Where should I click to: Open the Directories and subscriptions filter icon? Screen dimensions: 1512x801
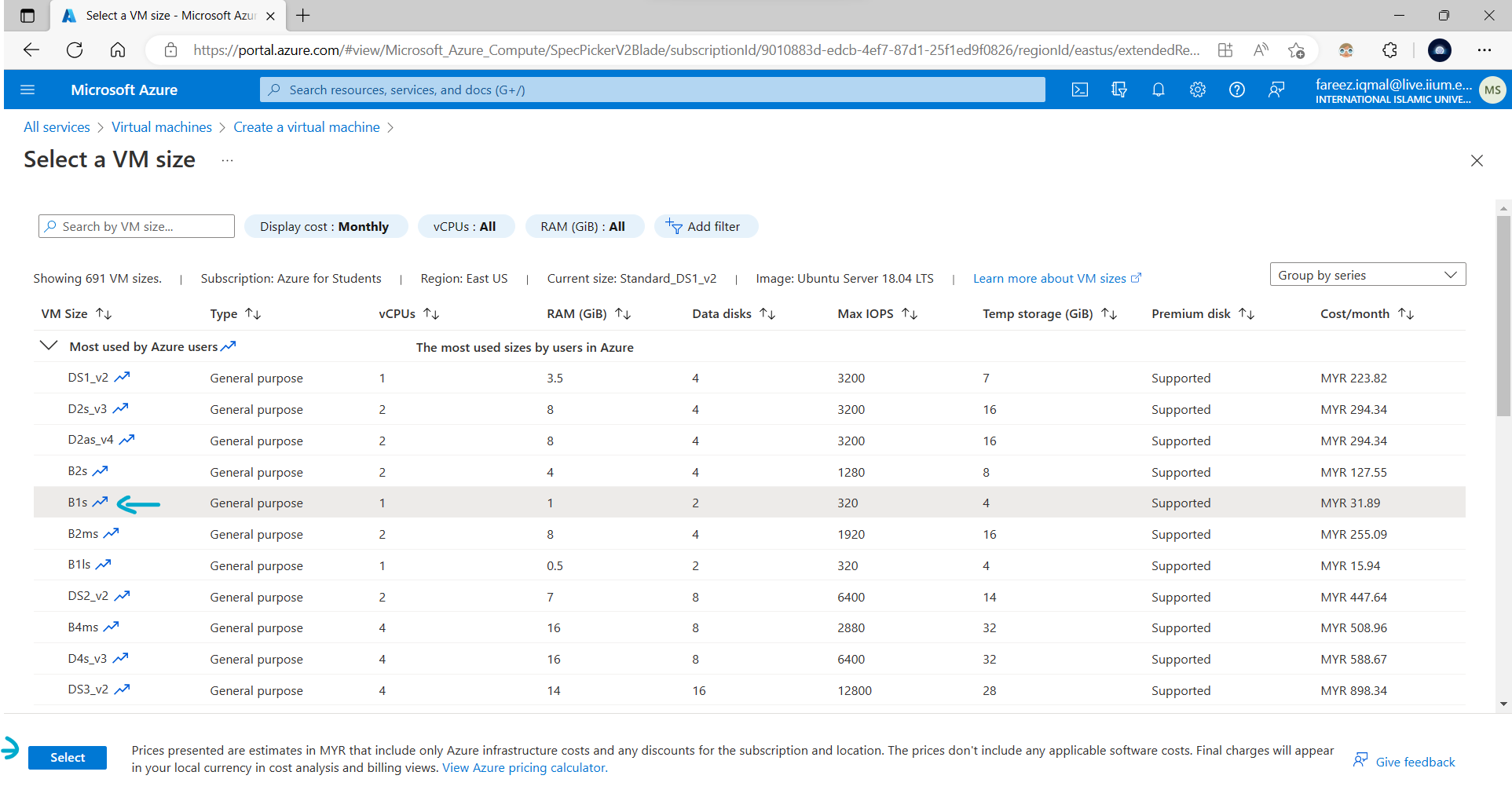click(x=1119, y=90)
